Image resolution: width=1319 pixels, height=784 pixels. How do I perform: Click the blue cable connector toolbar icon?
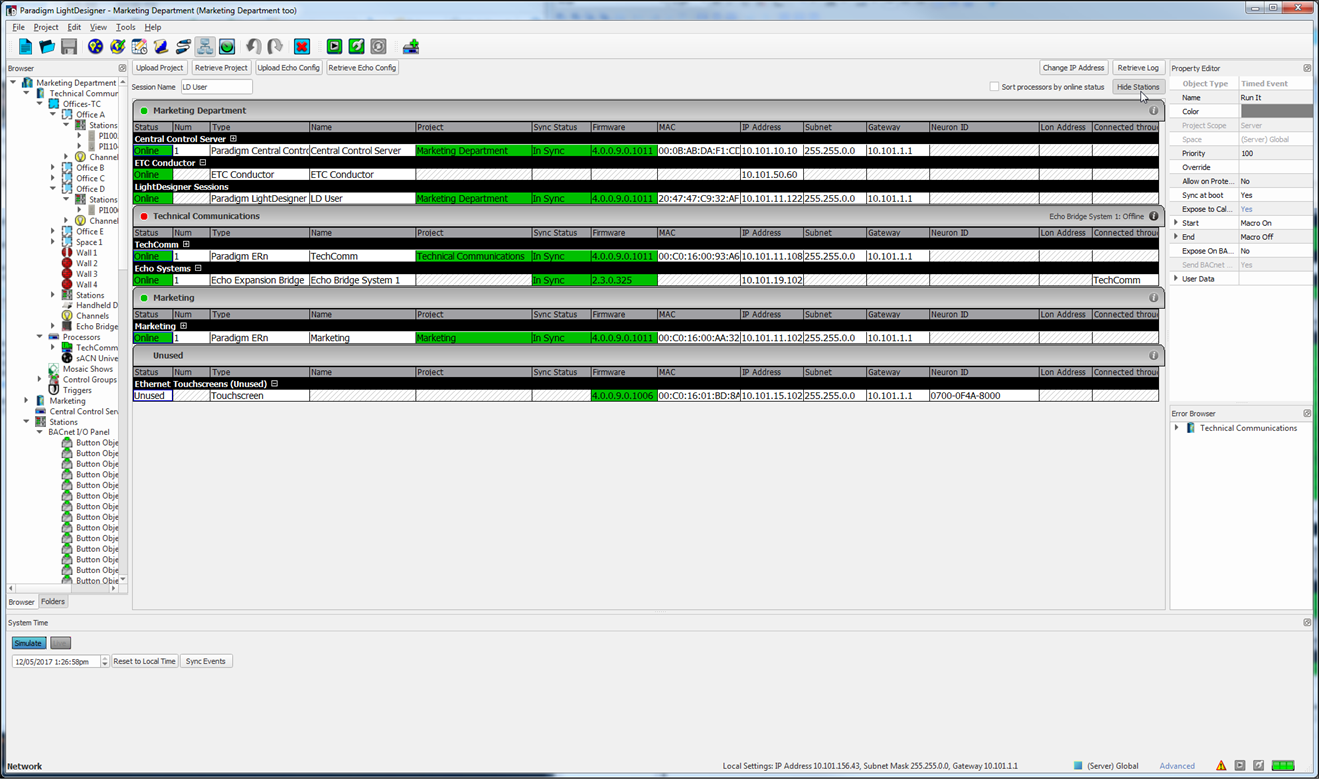(x=183, y=46)
